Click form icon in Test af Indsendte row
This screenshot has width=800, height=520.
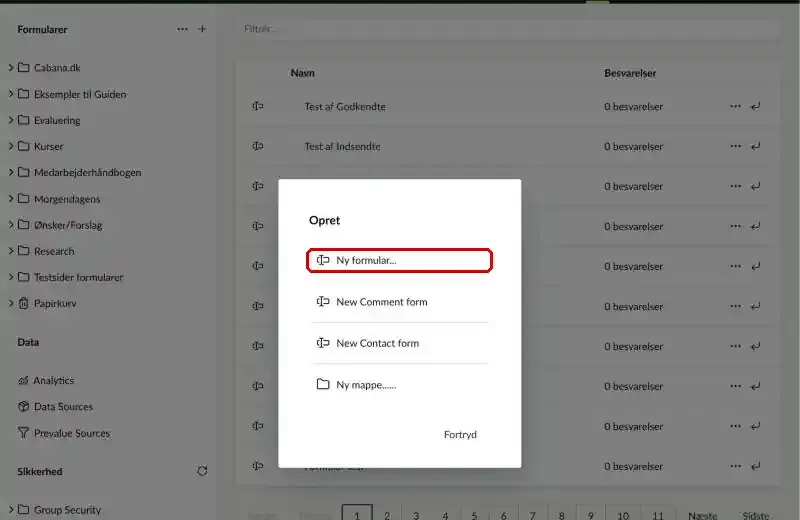pos(258,146)
